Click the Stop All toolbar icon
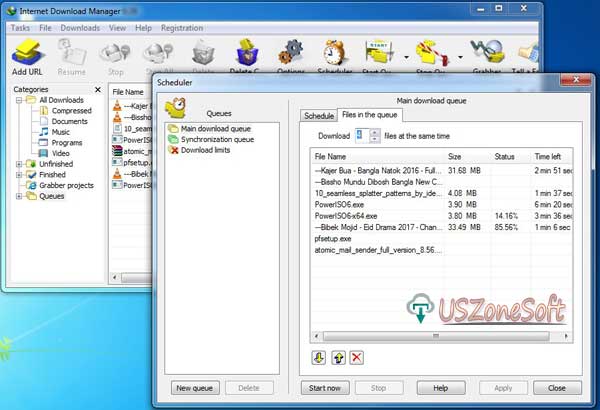This screenshot has height=410, width=600. click(160, 56)
